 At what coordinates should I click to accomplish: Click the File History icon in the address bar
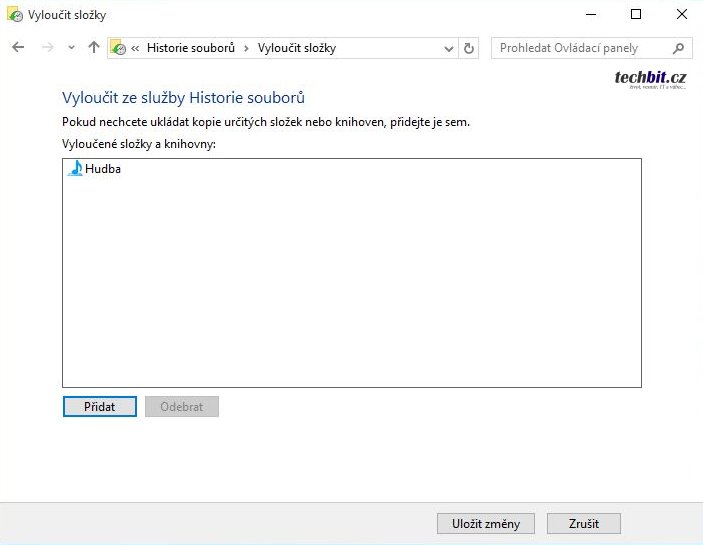coord(119,48)
